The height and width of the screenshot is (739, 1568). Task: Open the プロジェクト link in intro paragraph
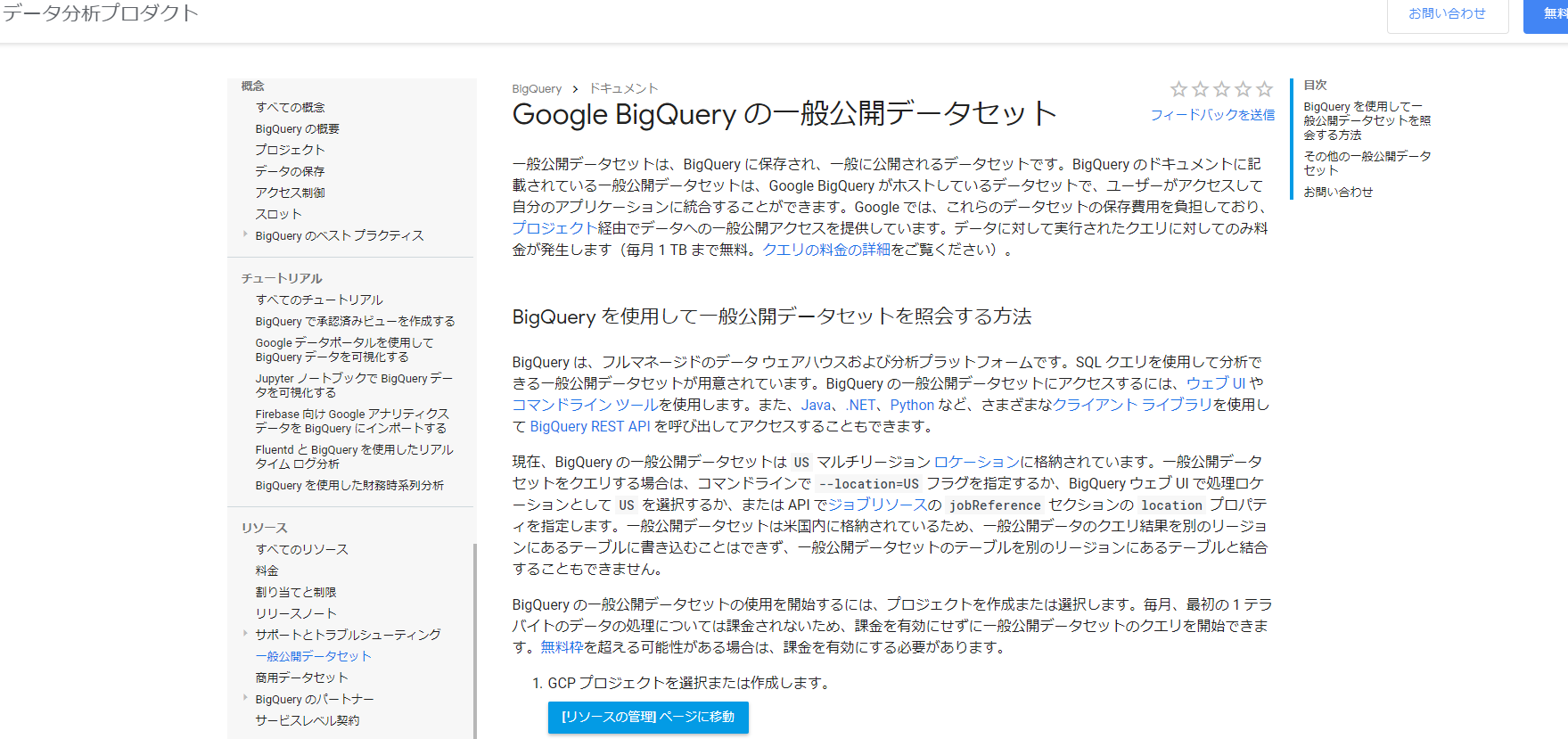pos(554,228)
